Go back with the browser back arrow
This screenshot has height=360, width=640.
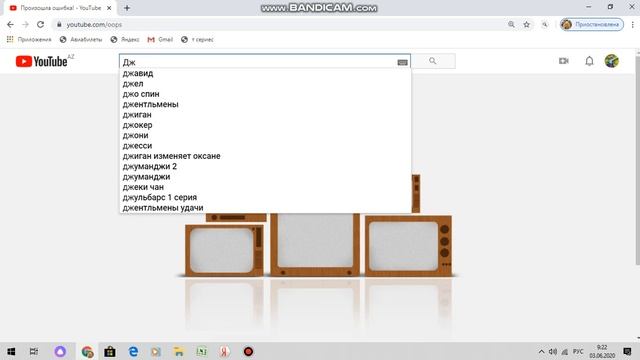coord(10,24)
